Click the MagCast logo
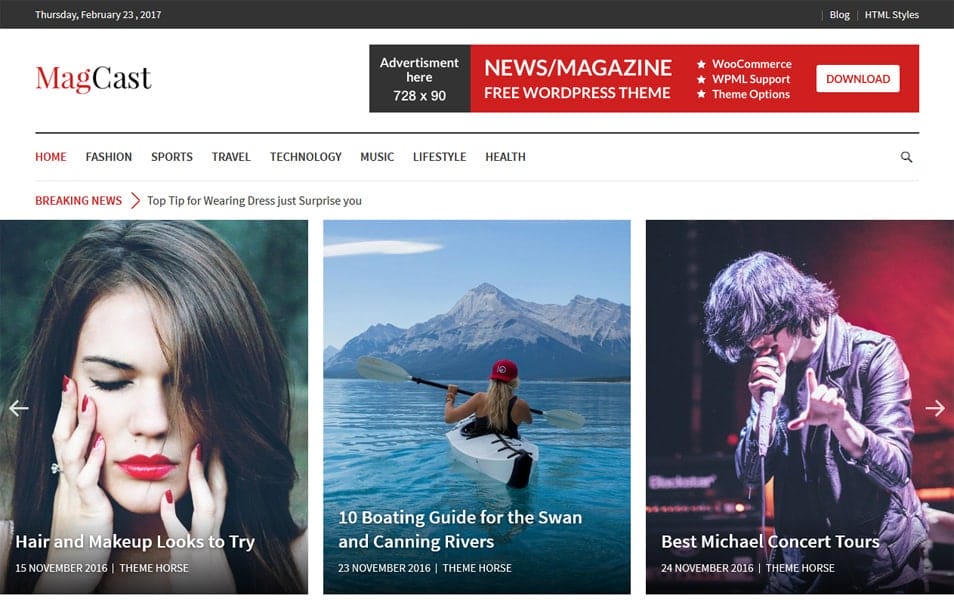Screen dimensions: 954x600 [x=92, y=77]
